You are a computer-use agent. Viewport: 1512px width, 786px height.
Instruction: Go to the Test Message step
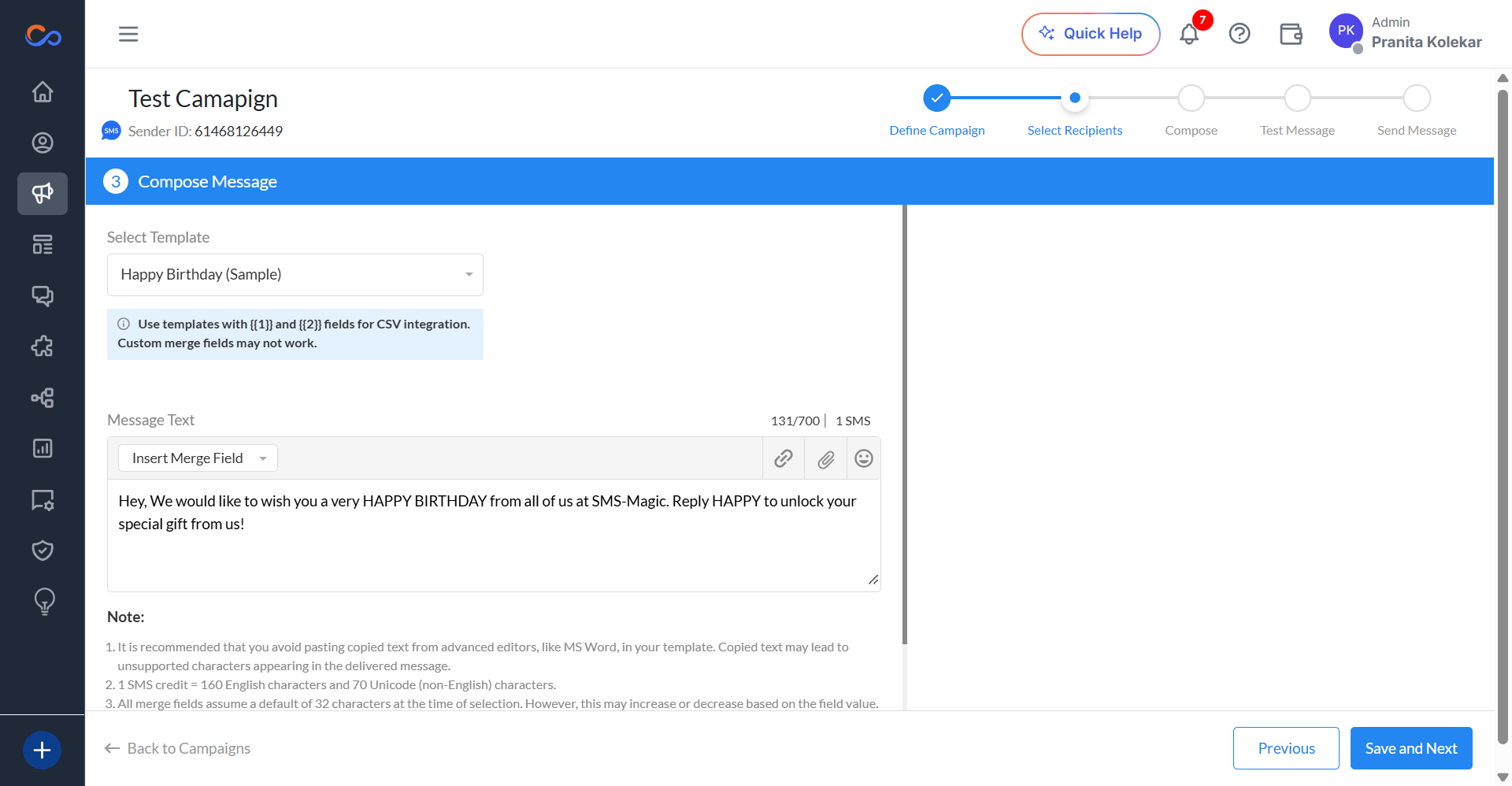[1298, 110]
